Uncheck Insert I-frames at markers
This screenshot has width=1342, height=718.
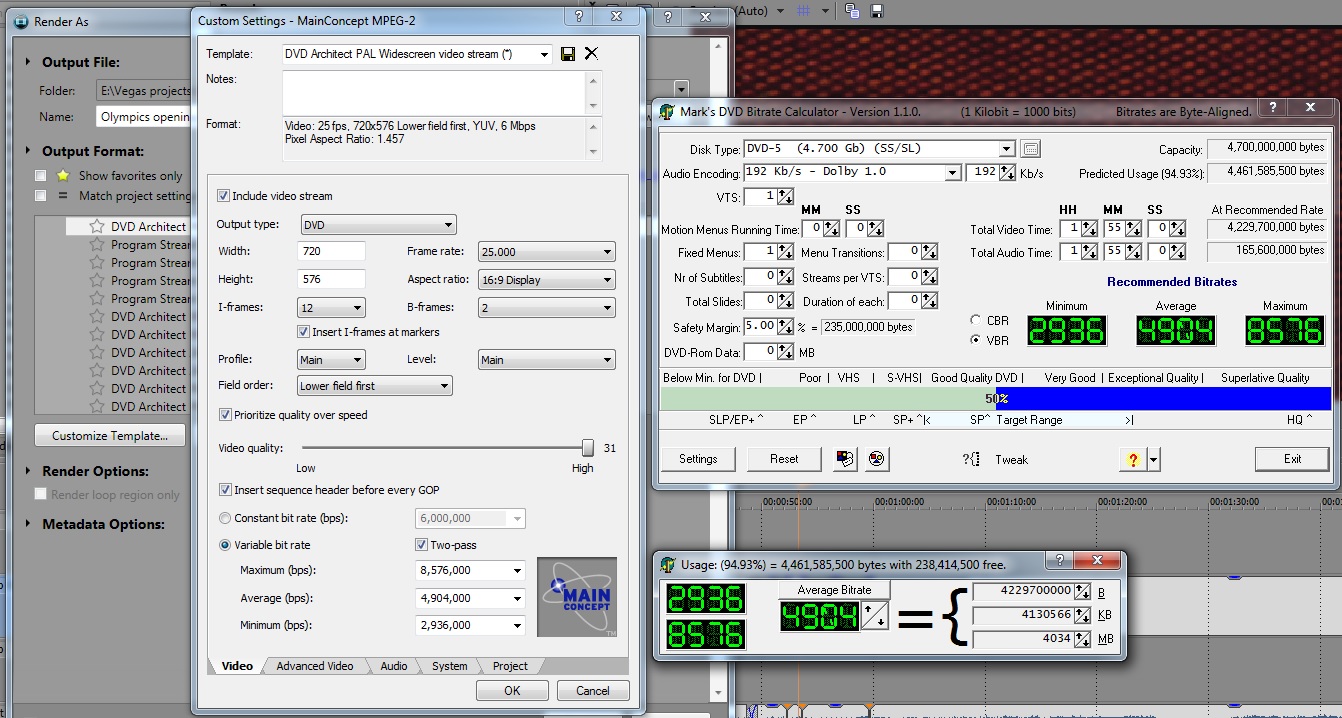pos(304,332)
